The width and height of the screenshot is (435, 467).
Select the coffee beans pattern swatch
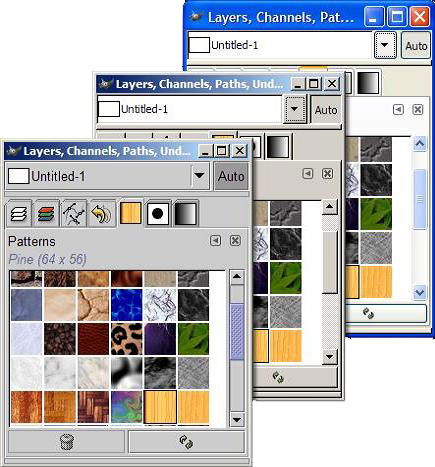60,339
